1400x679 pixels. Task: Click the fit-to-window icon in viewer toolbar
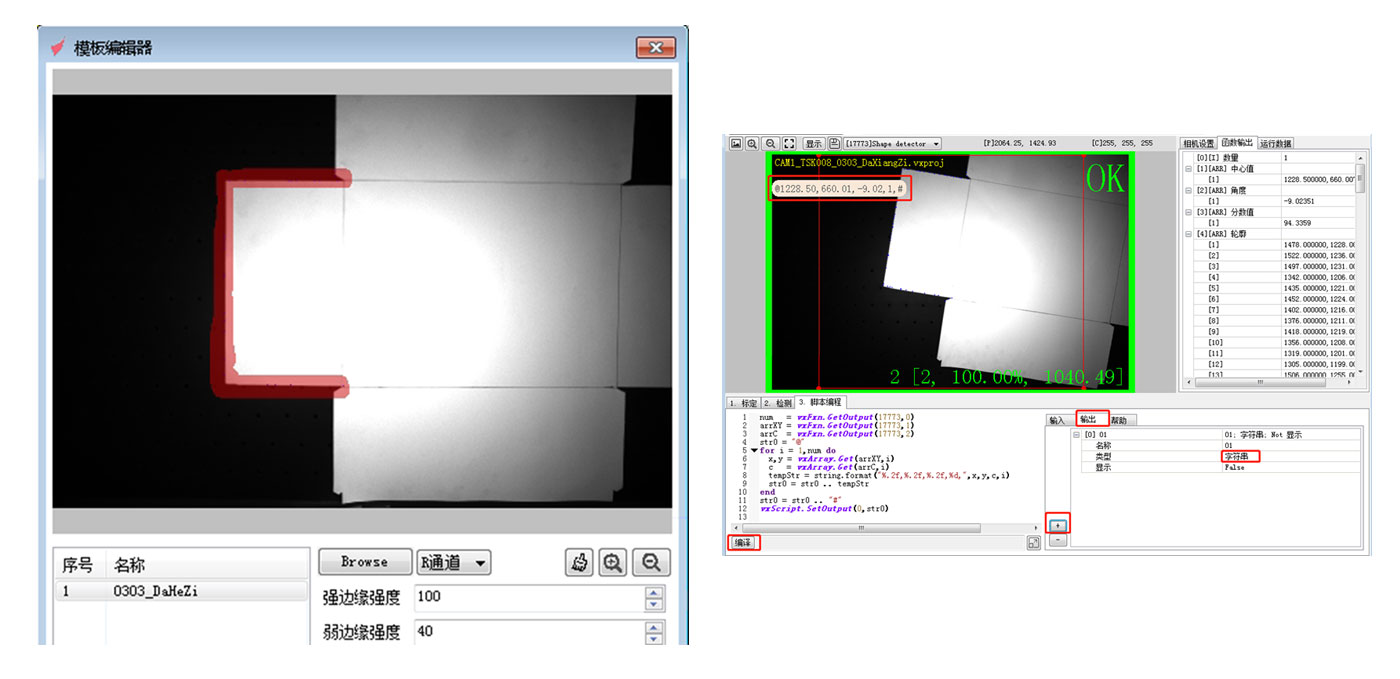pos(789,144)
